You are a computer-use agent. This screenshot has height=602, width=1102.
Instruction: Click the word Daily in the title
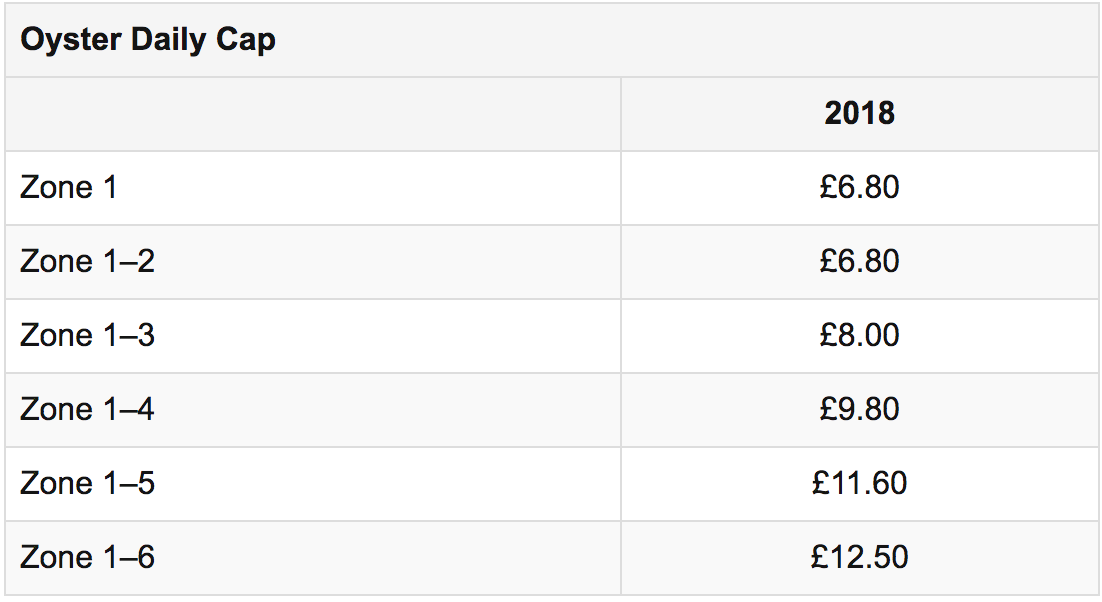click(x=169, y=40)
